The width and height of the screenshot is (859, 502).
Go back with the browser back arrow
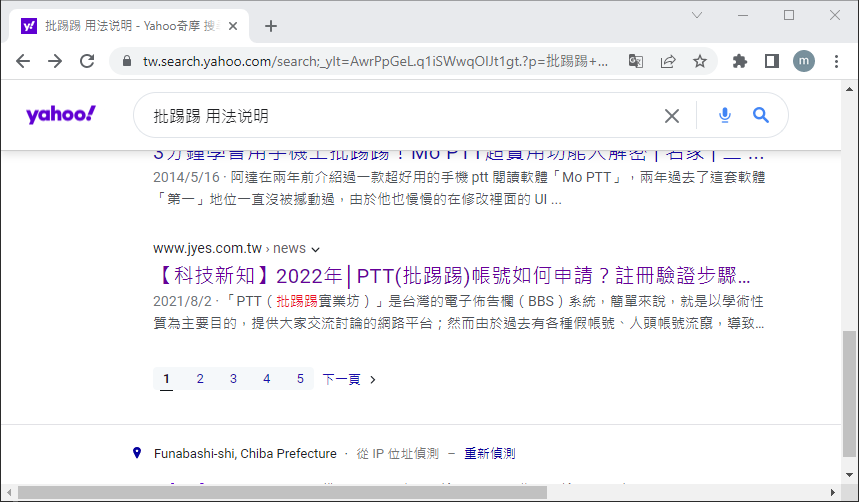pos(23,61)
